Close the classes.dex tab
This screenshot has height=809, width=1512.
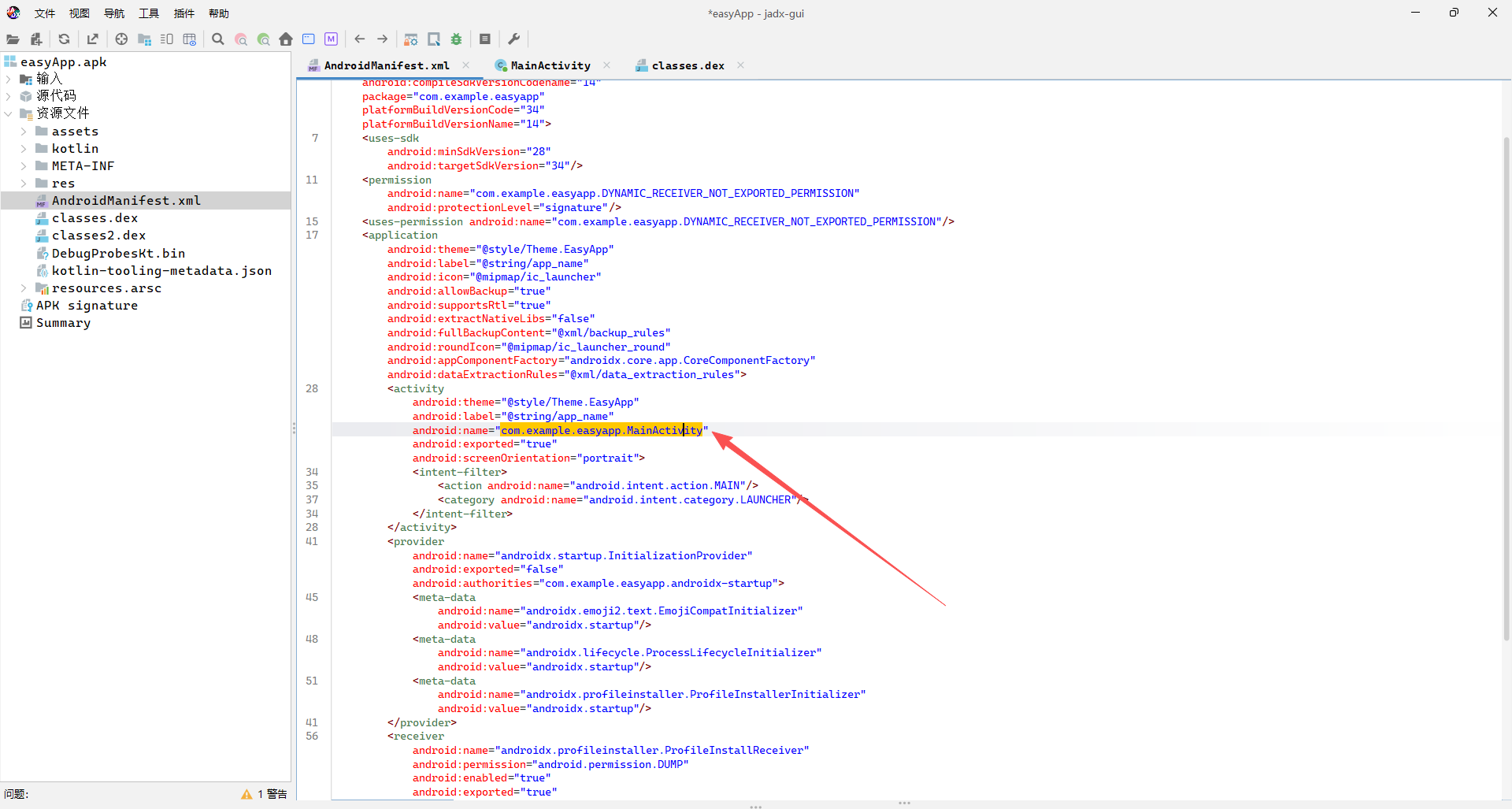[x=740, y=65]
